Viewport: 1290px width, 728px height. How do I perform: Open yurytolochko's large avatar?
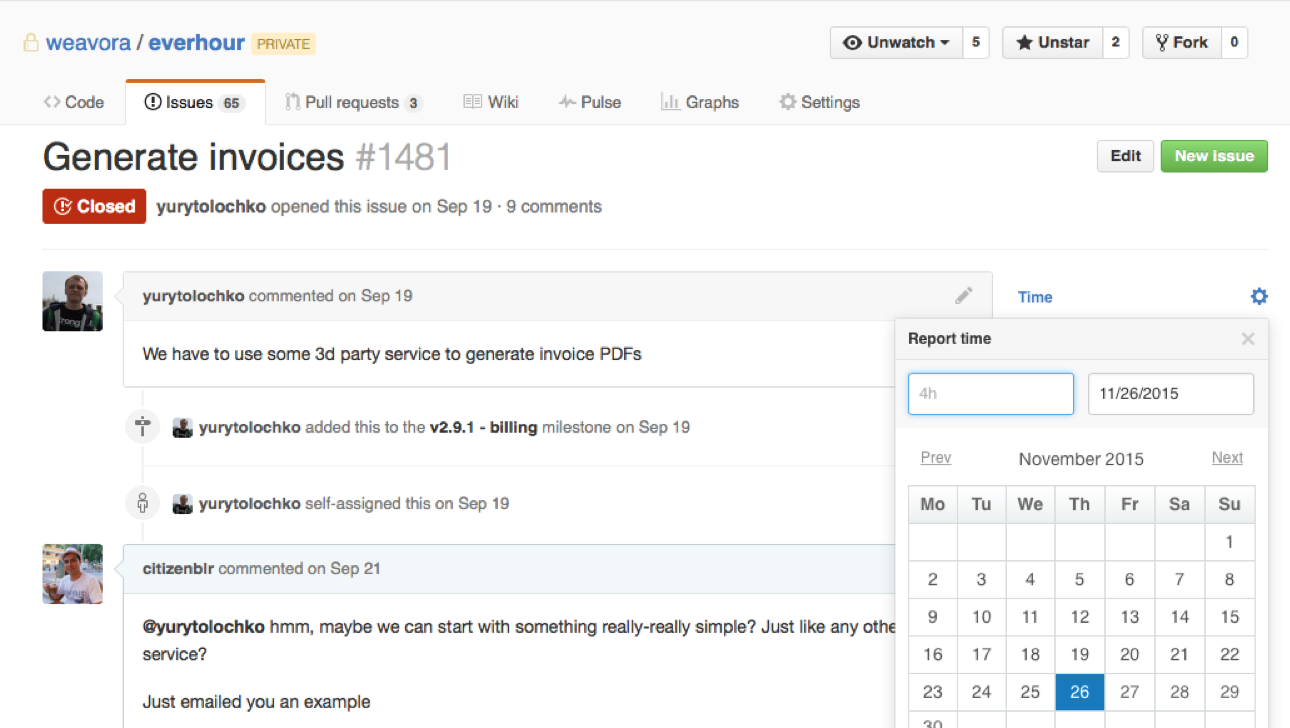[72, 301]
